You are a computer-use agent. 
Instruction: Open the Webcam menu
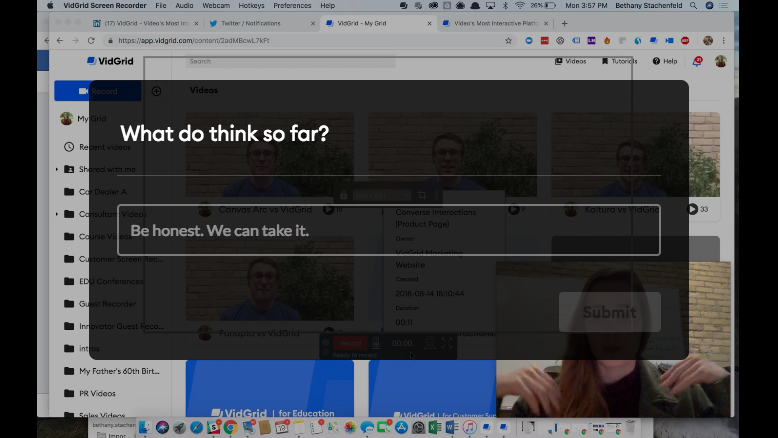click(216, 5)
